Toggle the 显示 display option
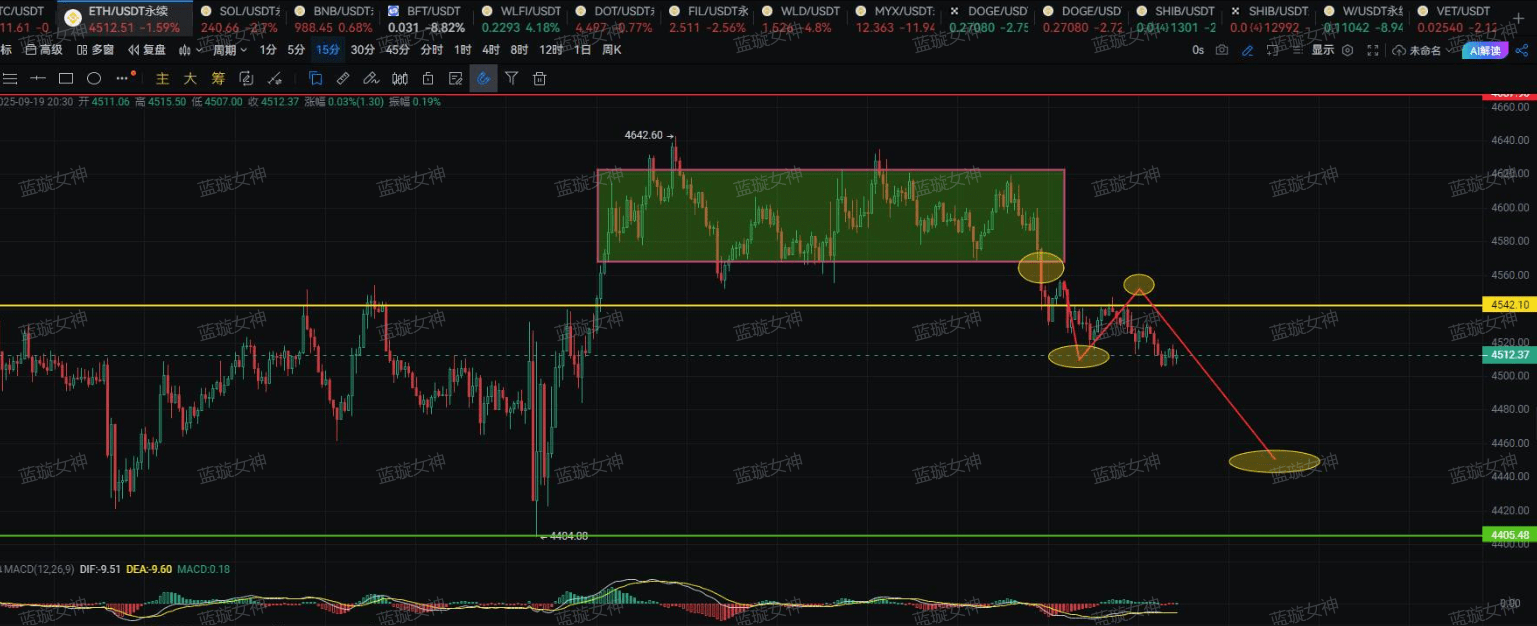 [x=1323, y=50]
